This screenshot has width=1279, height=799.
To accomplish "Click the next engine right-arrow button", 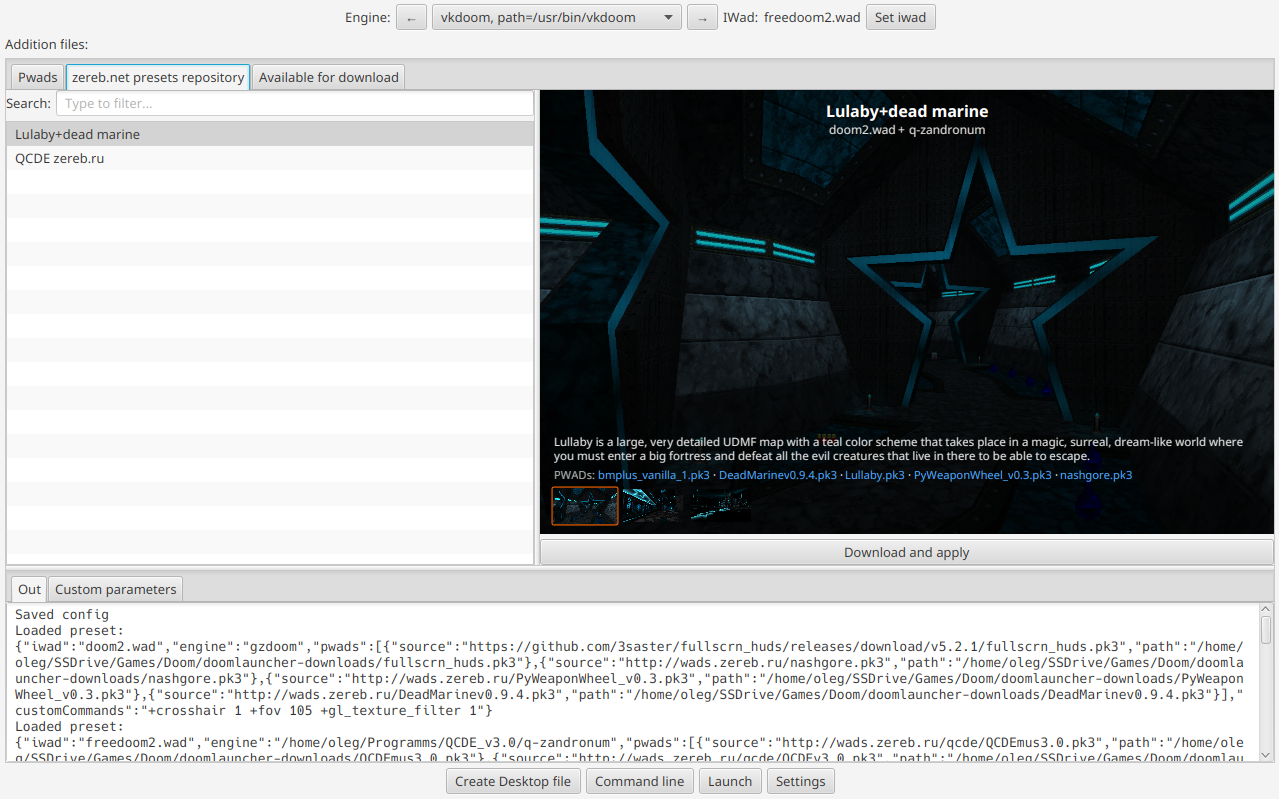I will [x=702, y=17].
